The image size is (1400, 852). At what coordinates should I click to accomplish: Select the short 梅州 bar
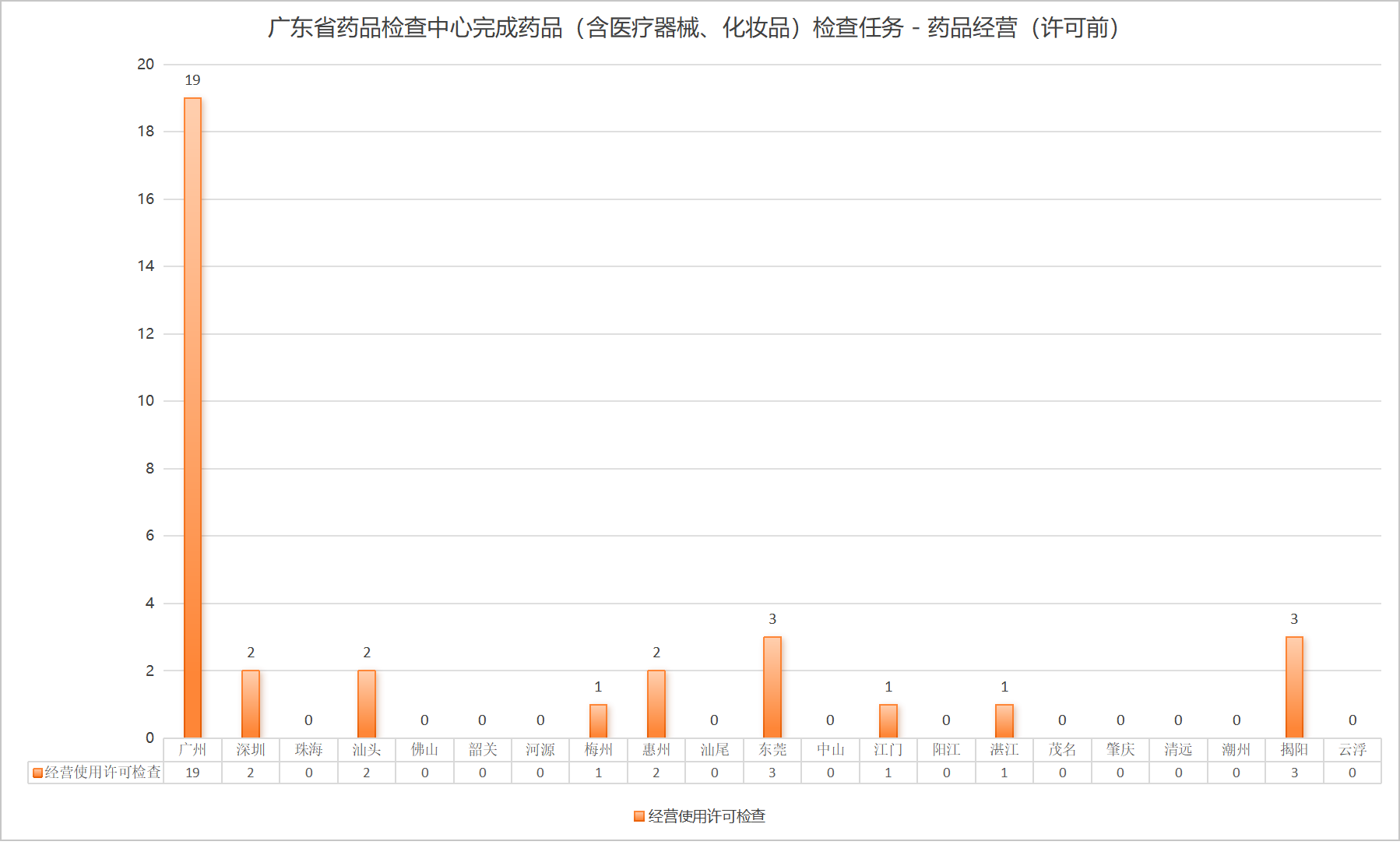tap(598, 720)
